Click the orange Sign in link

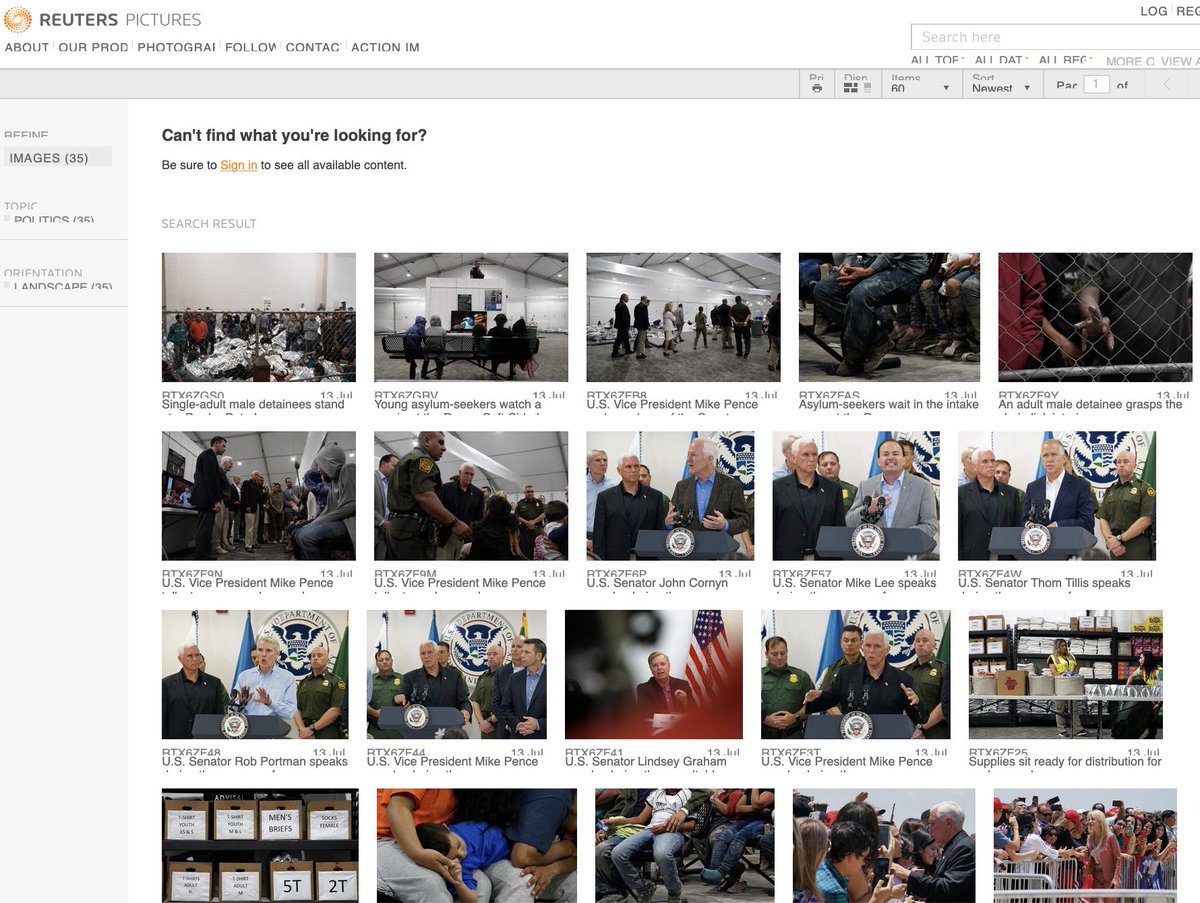tap(239, 165)
